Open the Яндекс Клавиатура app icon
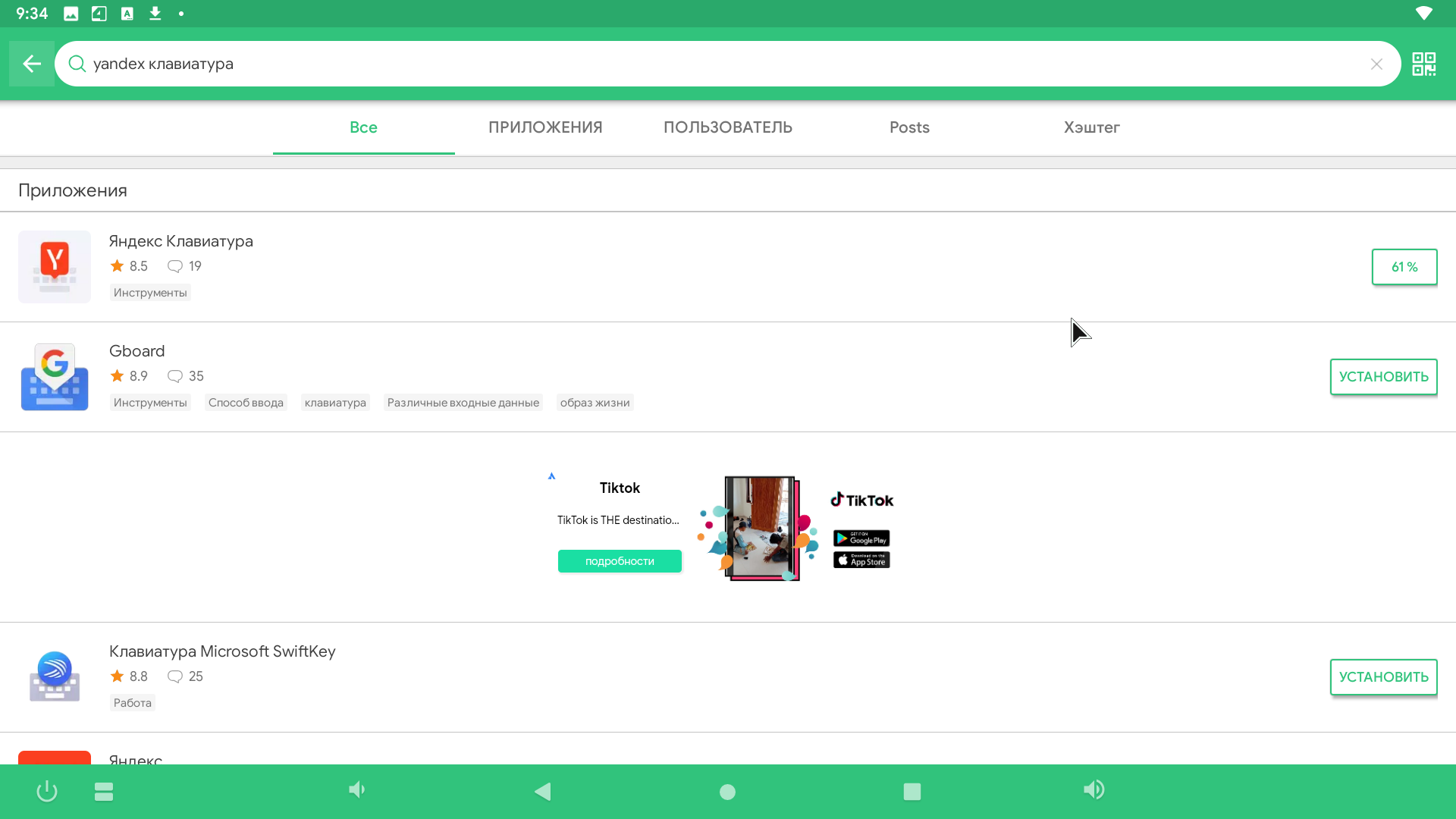The width and height of the screenshot is (1456, 819). click(x=55, y=267)
